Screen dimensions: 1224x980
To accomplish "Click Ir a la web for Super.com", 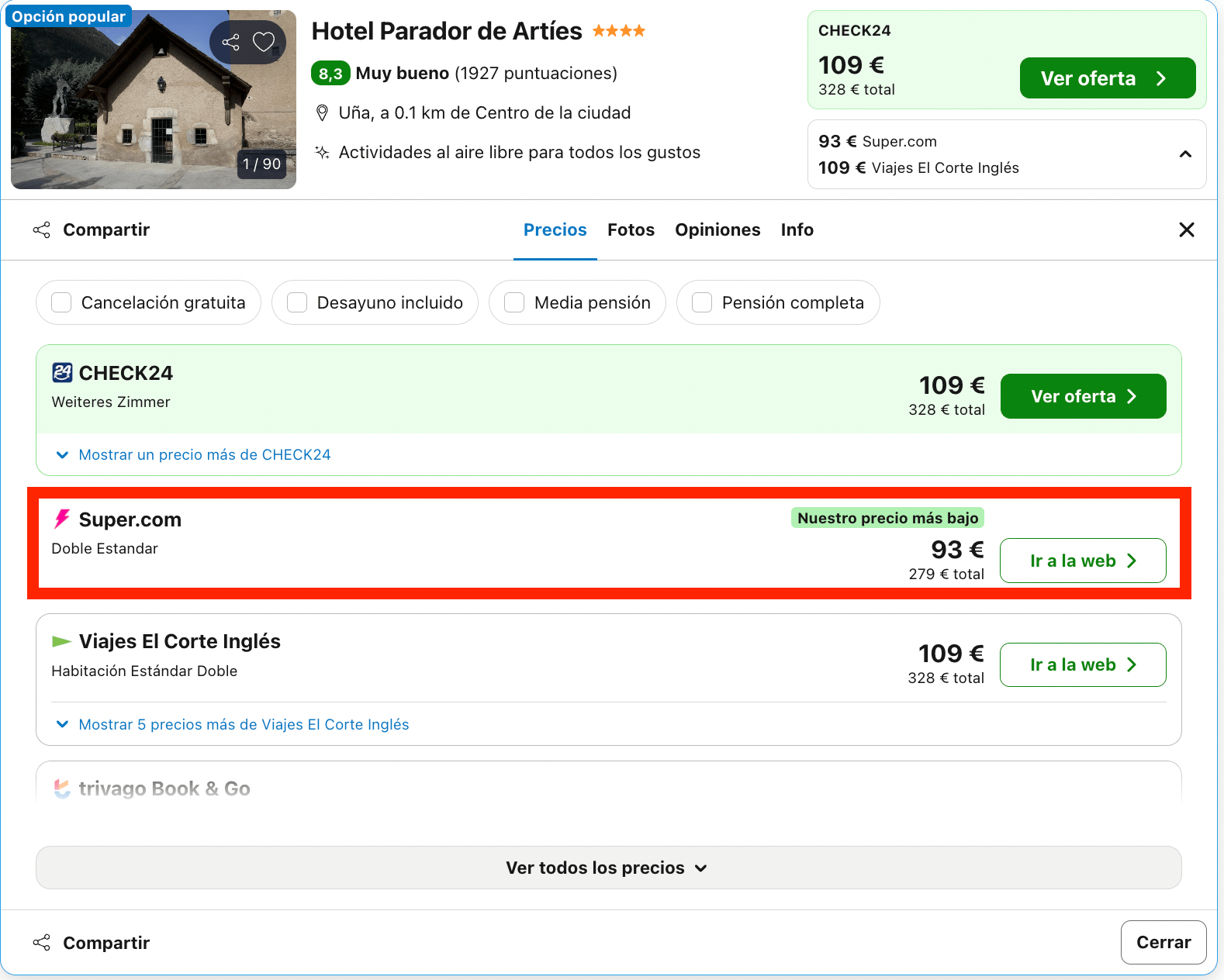I will (x=1083, y=561).
